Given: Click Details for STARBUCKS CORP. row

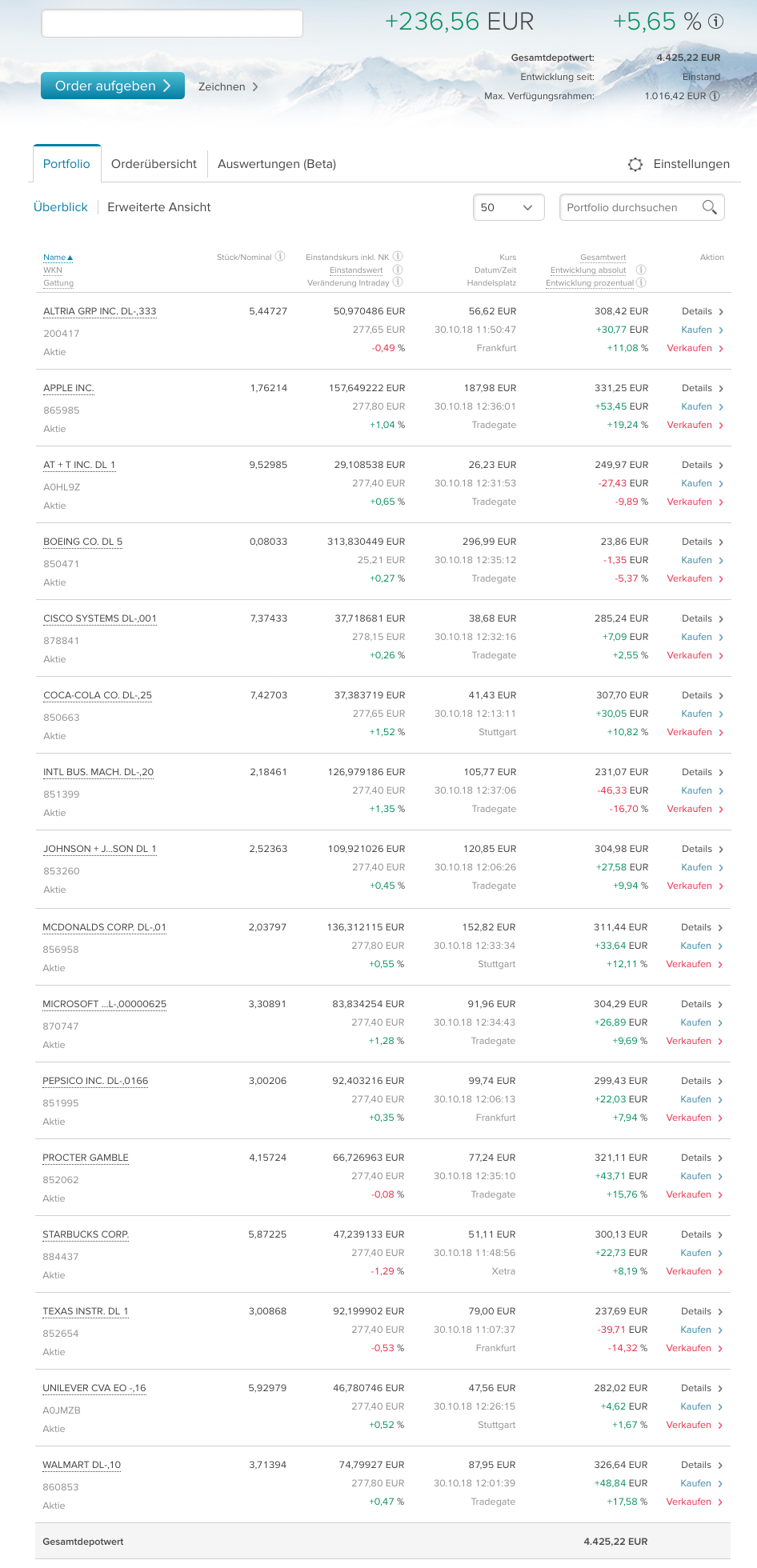Looking at the screenshot, I should pos(696,1234).
